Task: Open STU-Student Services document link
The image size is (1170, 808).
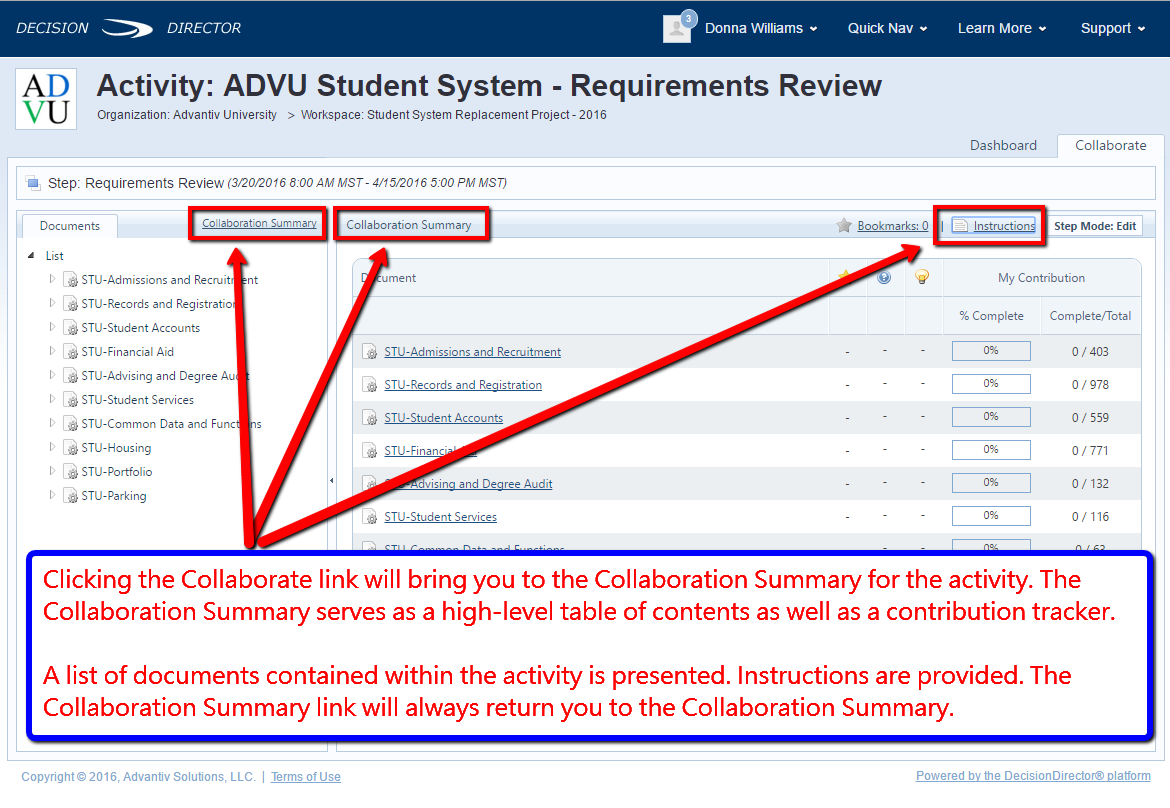Action: 440,516
